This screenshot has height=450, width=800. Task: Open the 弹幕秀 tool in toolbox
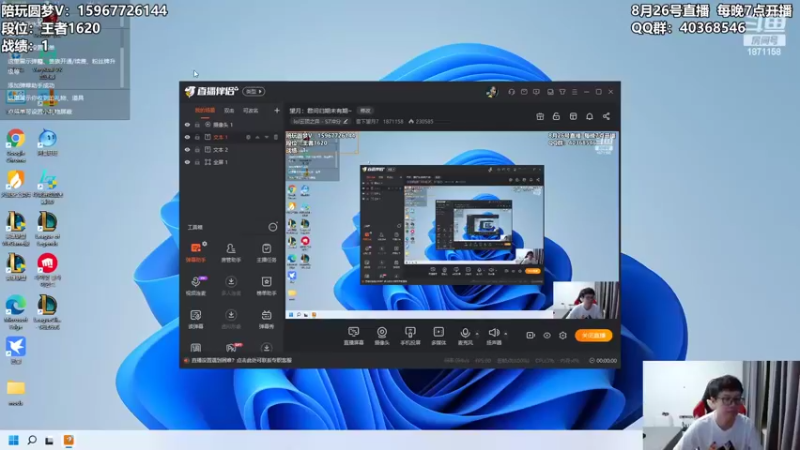pos(266,319)
